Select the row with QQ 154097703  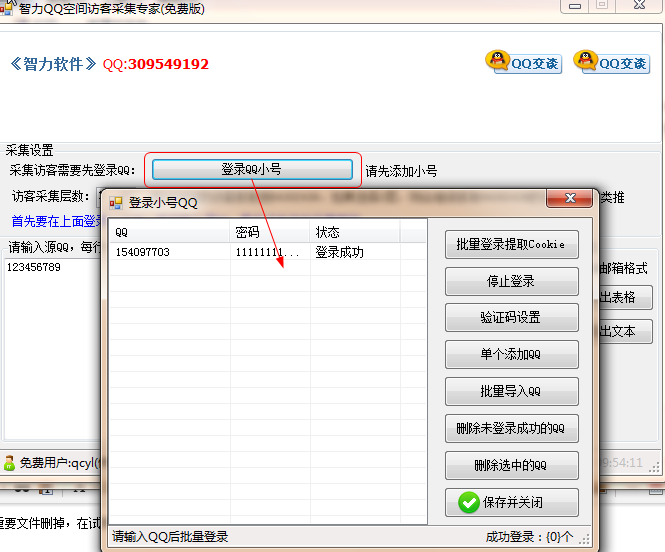click(x=268, y=252)
